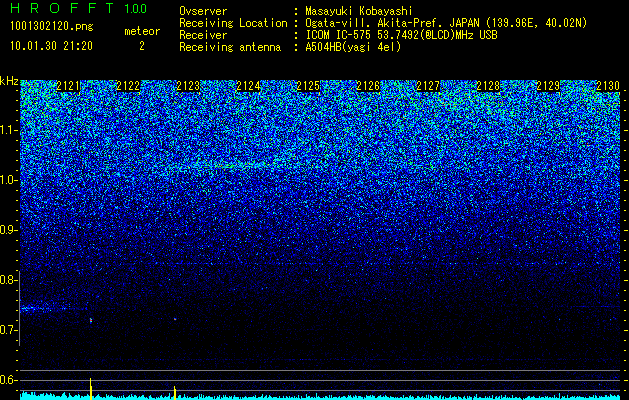Click the antenna value A504HB(yagi 4el)
Image resolution: width=629 pixels, height=400 pixels.
(x=353, y=47)
